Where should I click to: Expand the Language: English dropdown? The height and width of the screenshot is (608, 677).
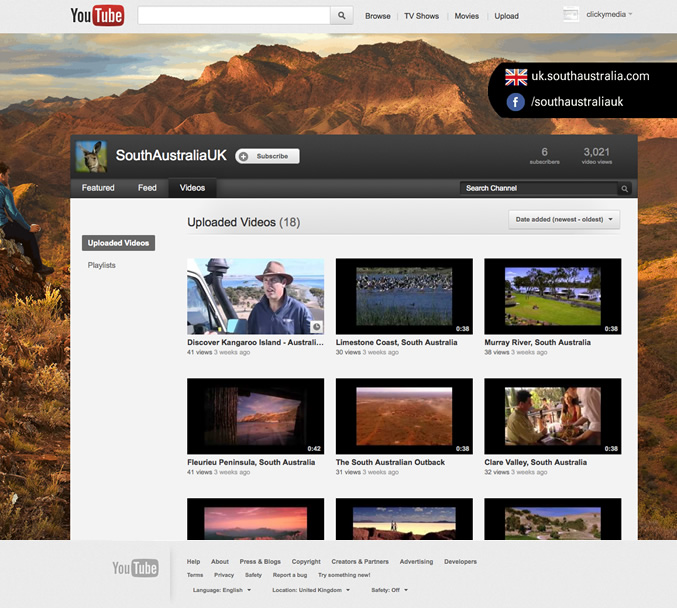(x=221, y=590)
